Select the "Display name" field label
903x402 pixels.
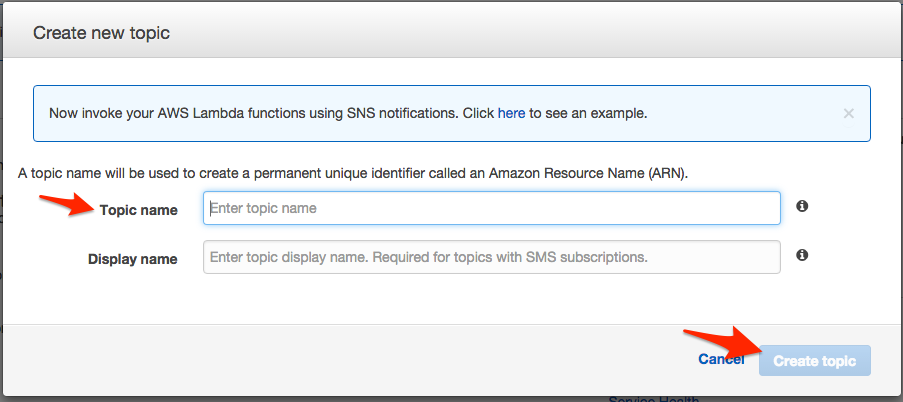tap(132, 259)
